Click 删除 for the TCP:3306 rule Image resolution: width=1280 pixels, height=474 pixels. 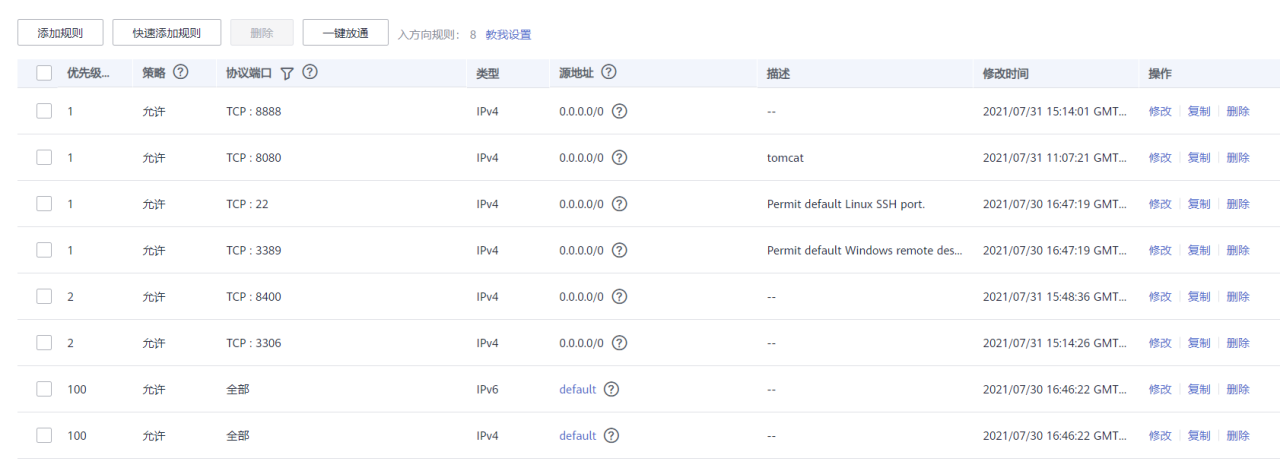point(1237,343)
